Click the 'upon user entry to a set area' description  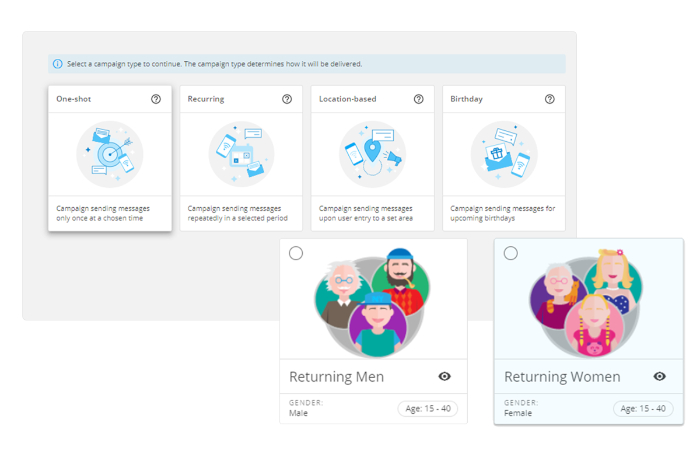pos(366,218)
